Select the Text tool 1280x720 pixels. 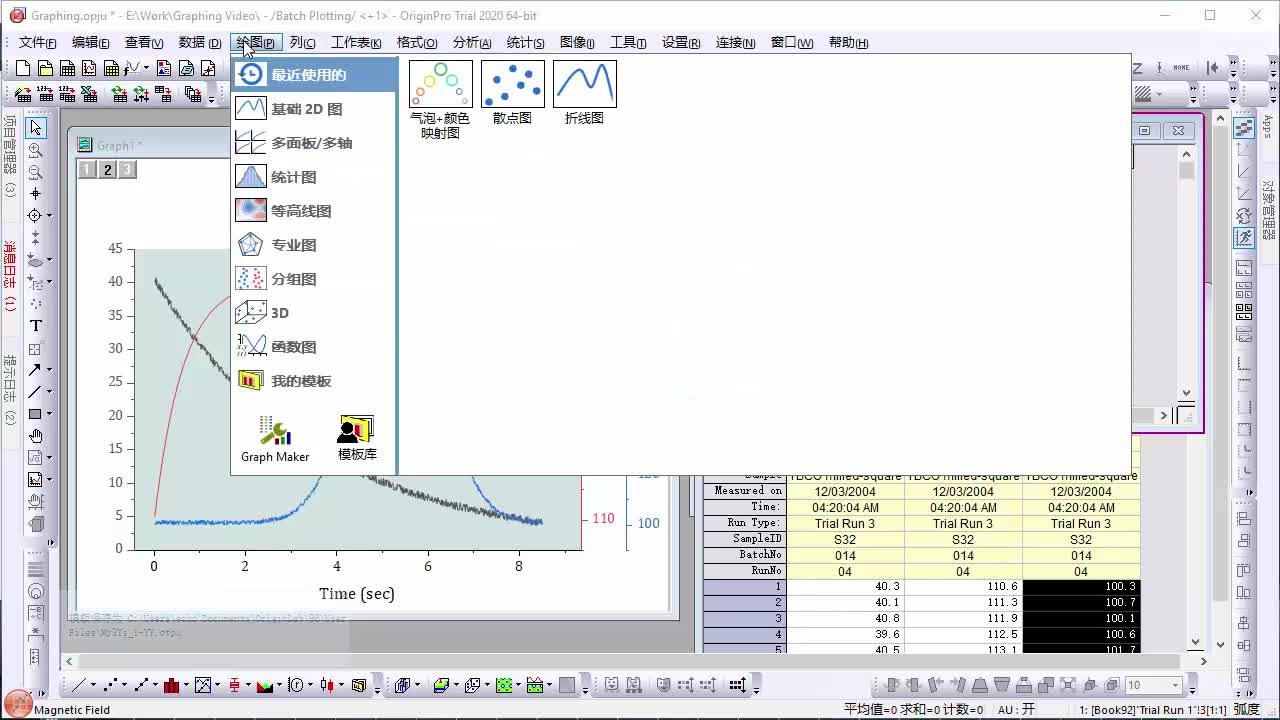click(35, 326)
